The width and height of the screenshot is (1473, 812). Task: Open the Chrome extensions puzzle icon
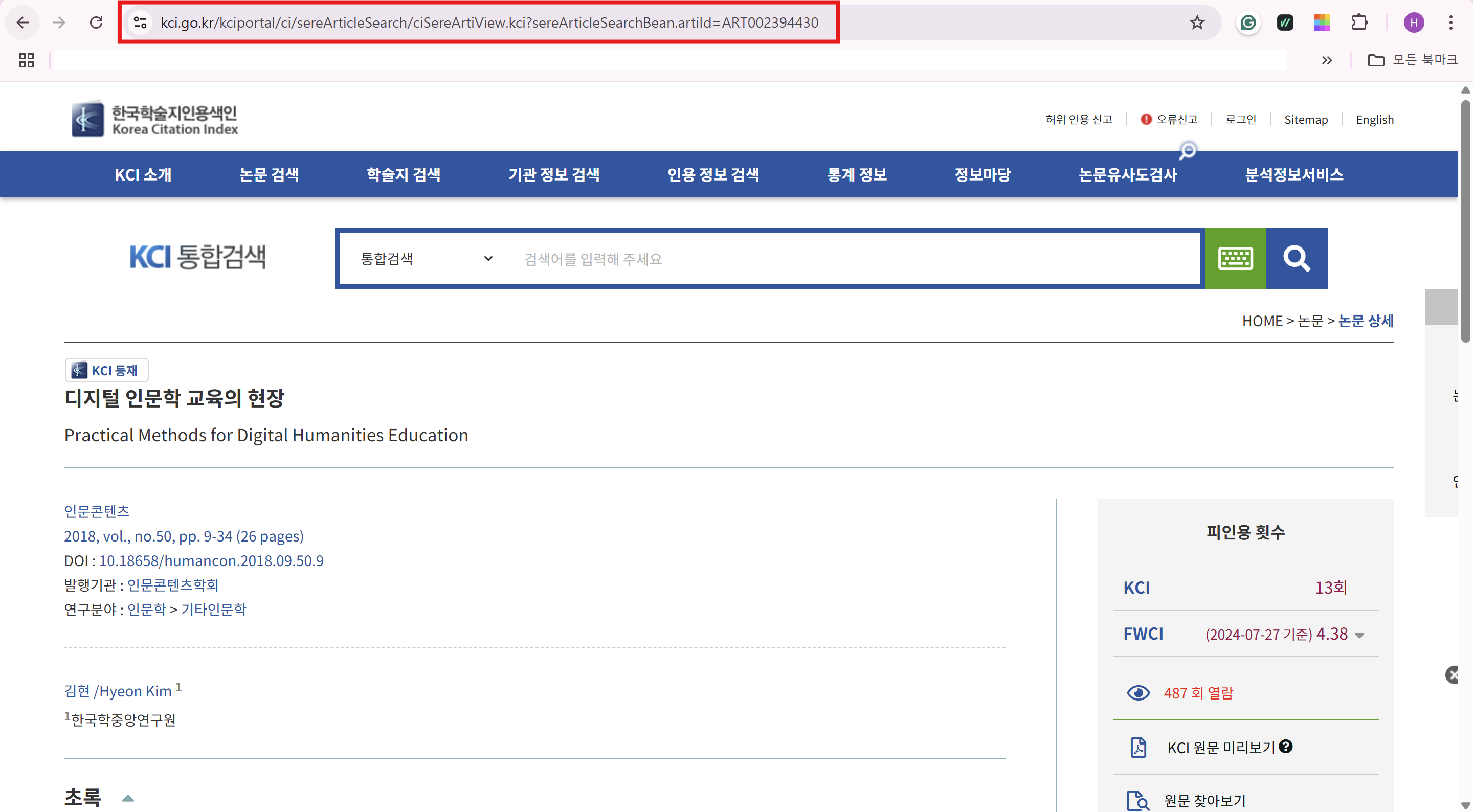pos(1359,22)
